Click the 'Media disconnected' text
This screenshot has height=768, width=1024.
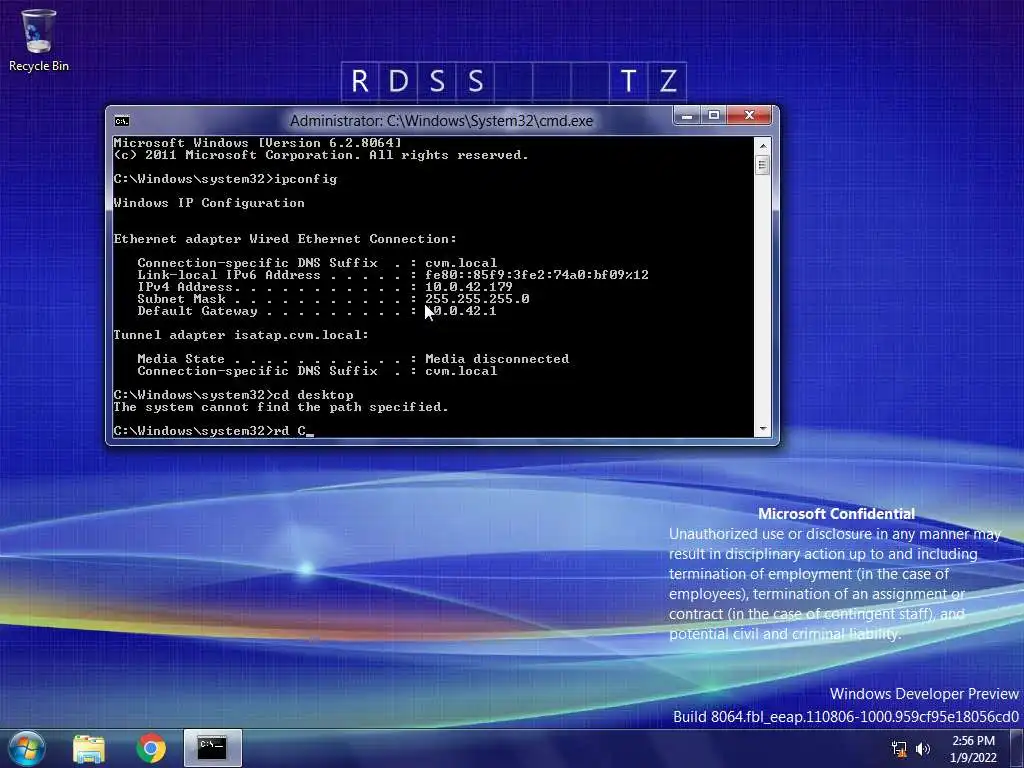point(497,359)
